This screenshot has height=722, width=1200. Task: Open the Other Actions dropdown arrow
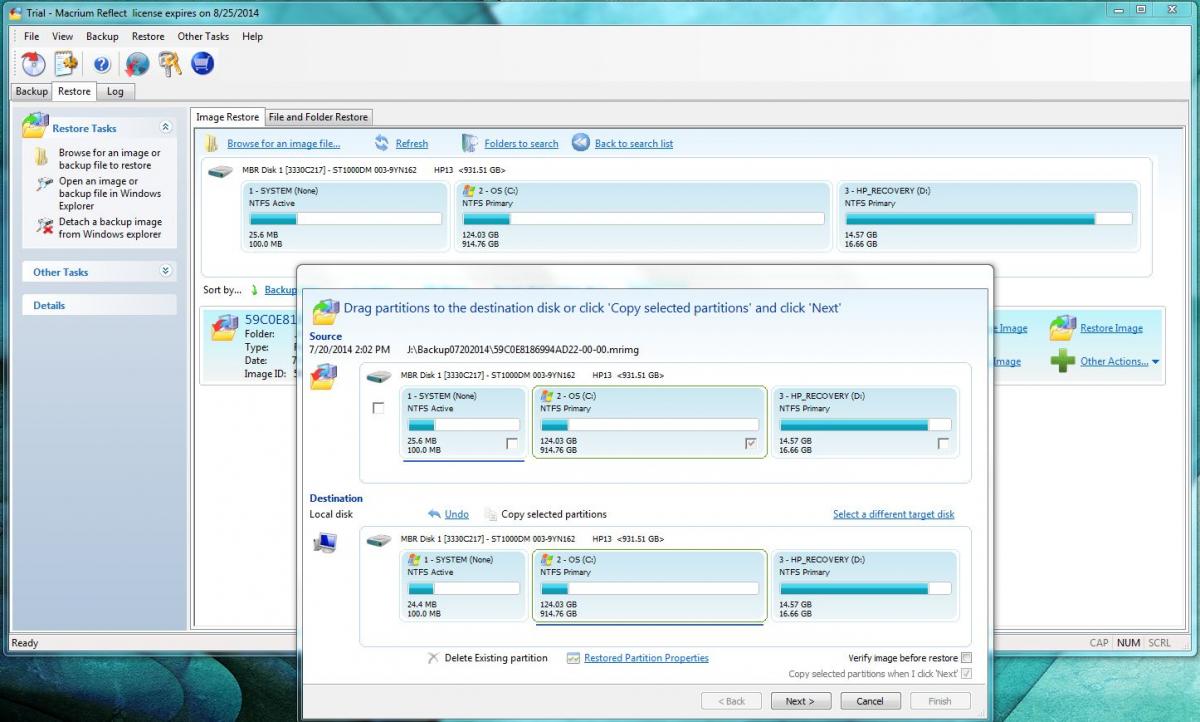(1156, 362)
